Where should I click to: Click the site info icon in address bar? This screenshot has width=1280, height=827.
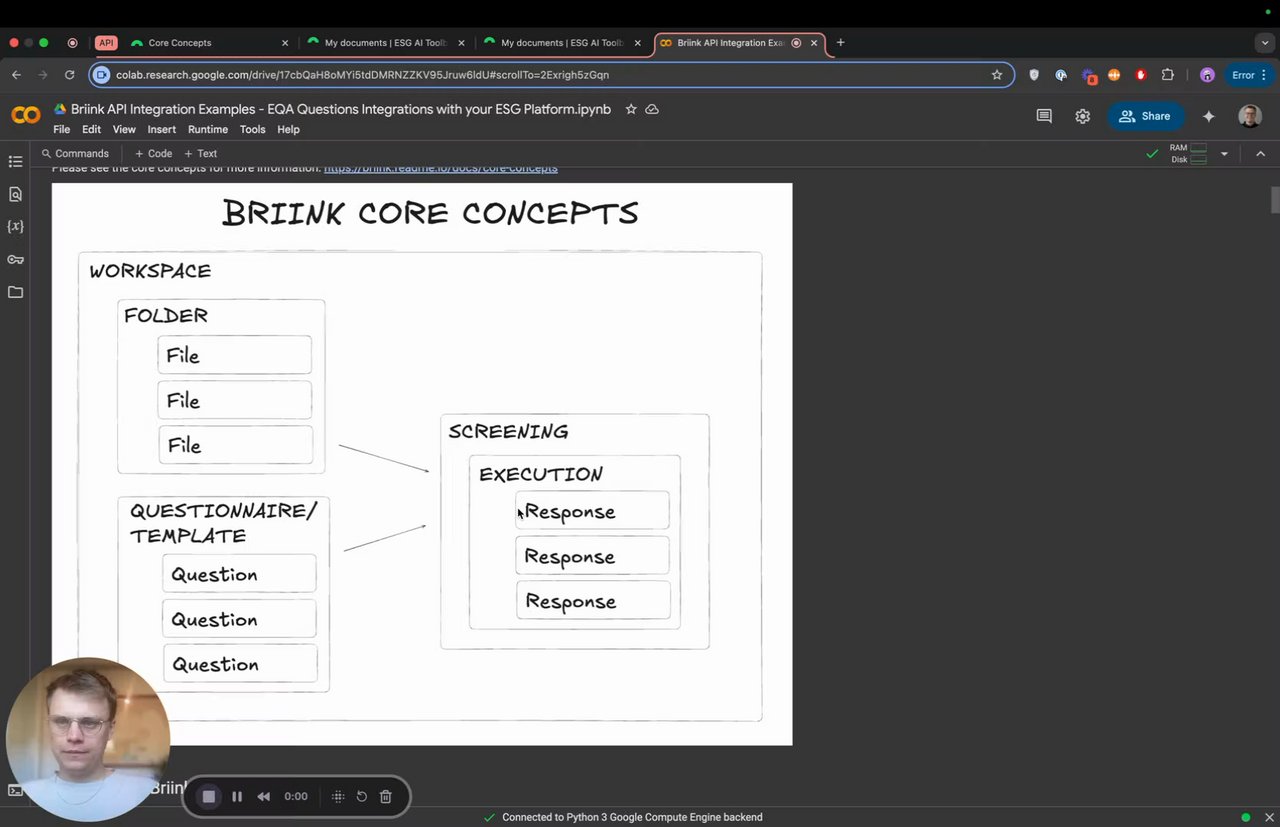(x=102, y=75)
